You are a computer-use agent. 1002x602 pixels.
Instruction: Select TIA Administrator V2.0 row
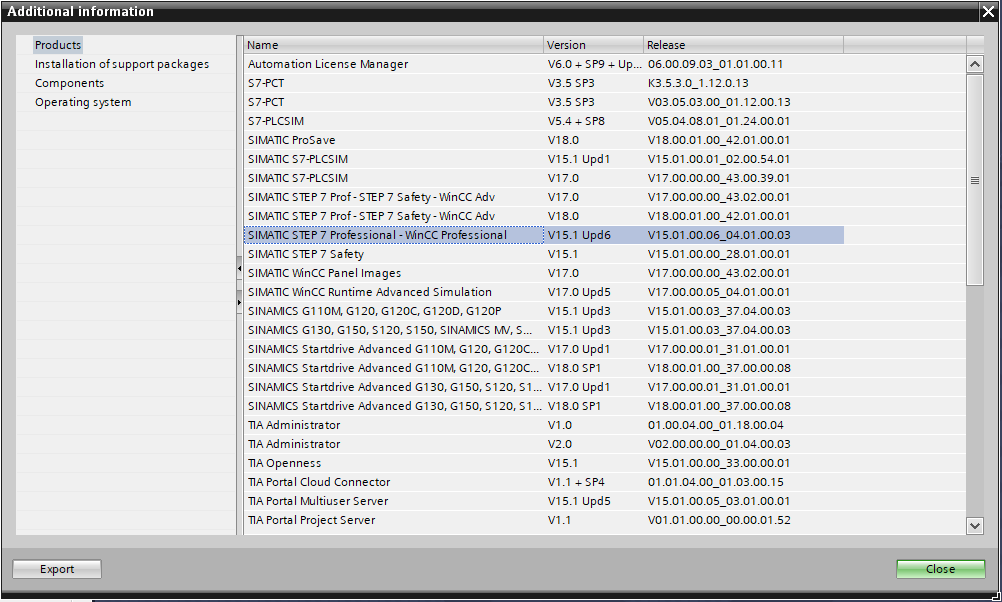(x=544, y=444)
